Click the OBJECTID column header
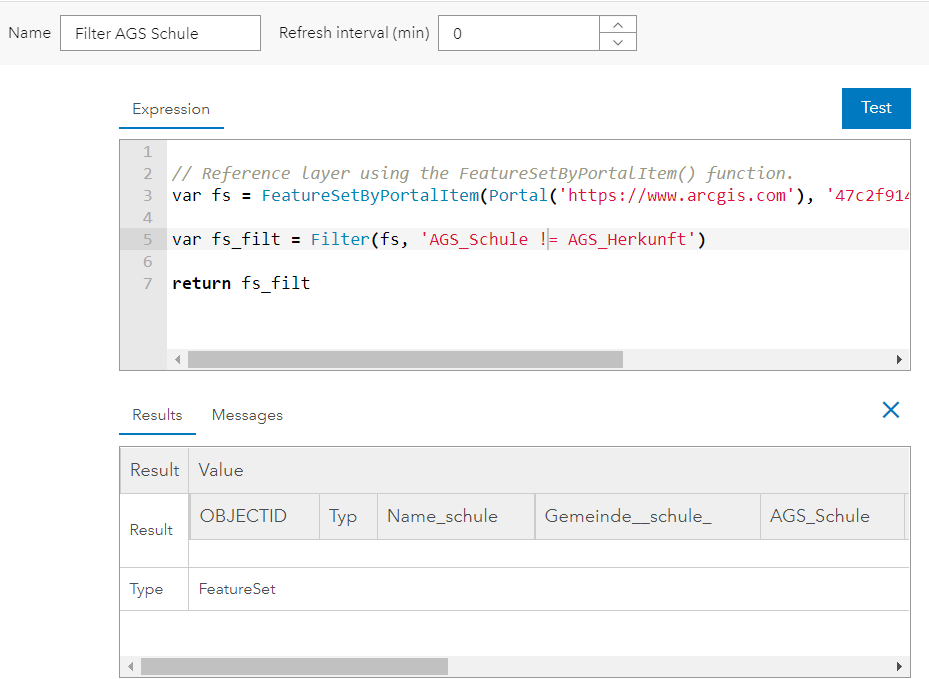This screenshot has width=929, height=679. point(243,517)
